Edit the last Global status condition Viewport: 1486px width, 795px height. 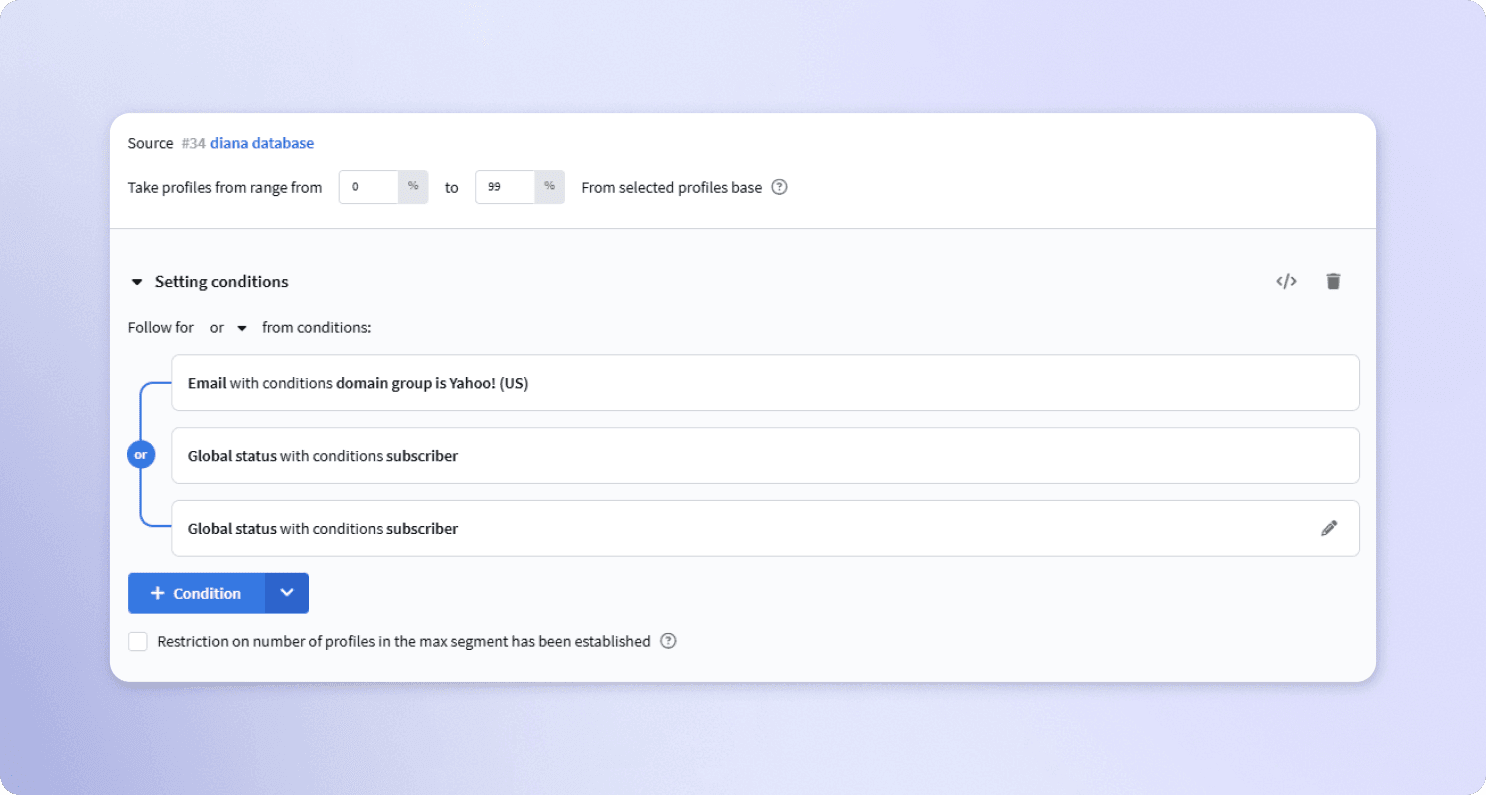[x=1329, y=528]
